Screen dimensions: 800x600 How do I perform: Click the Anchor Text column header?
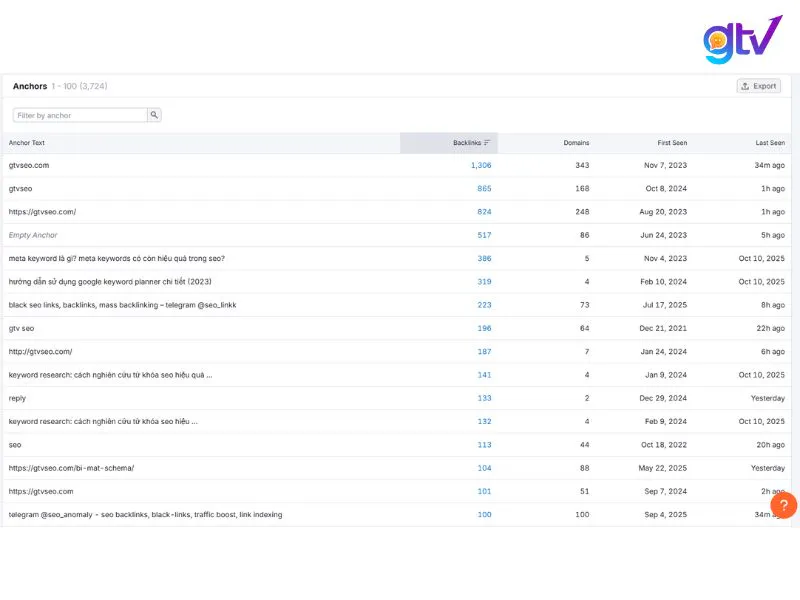[27, 143]
